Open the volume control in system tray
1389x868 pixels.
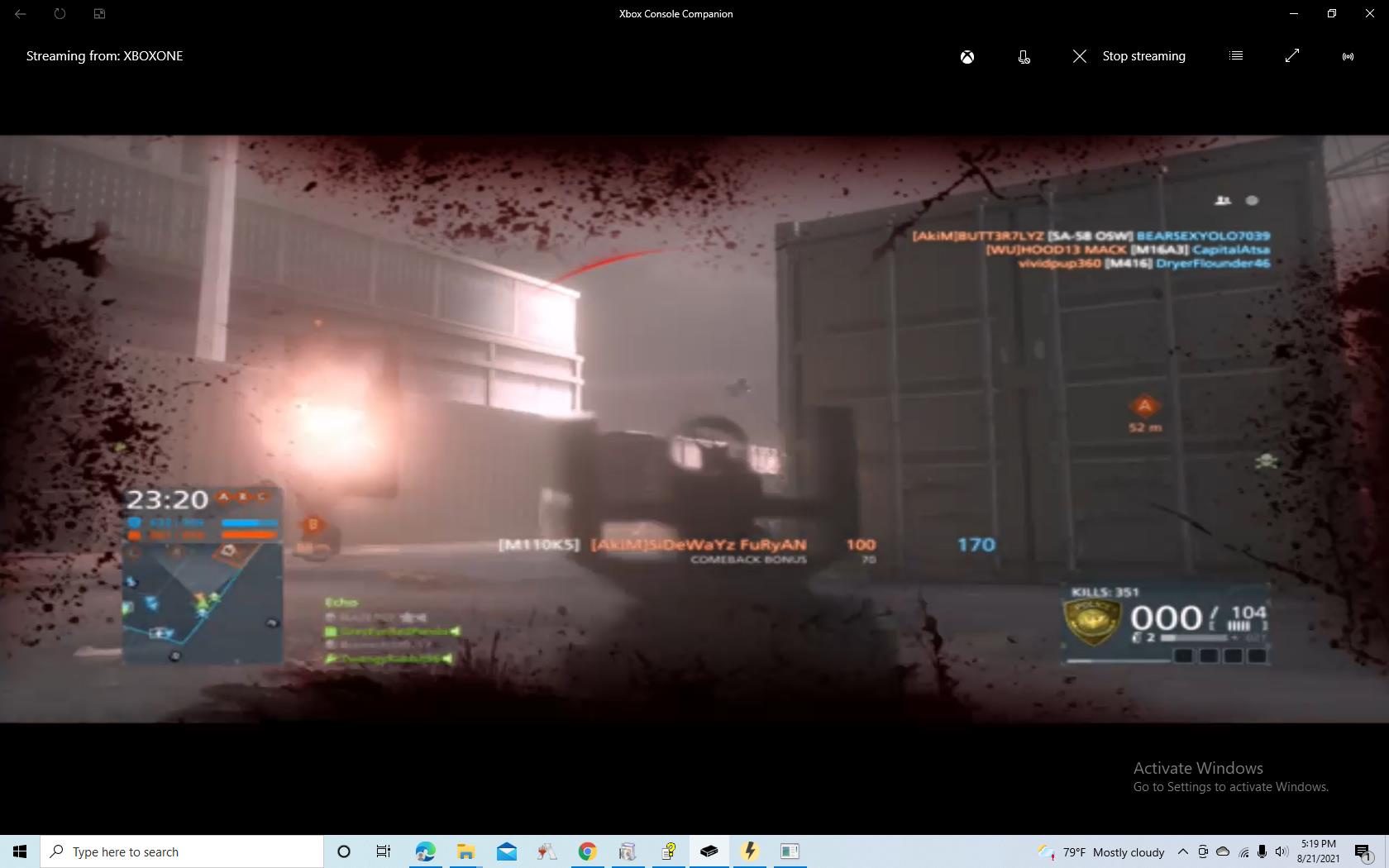1282,851
